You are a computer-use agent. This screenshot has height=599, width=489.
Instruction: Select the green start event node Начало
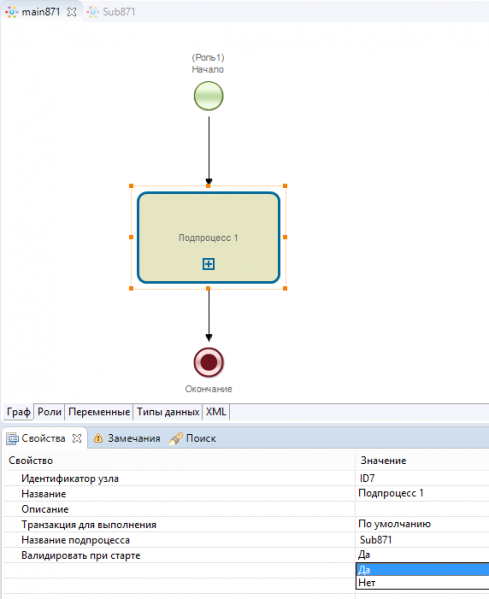[209, 96]
